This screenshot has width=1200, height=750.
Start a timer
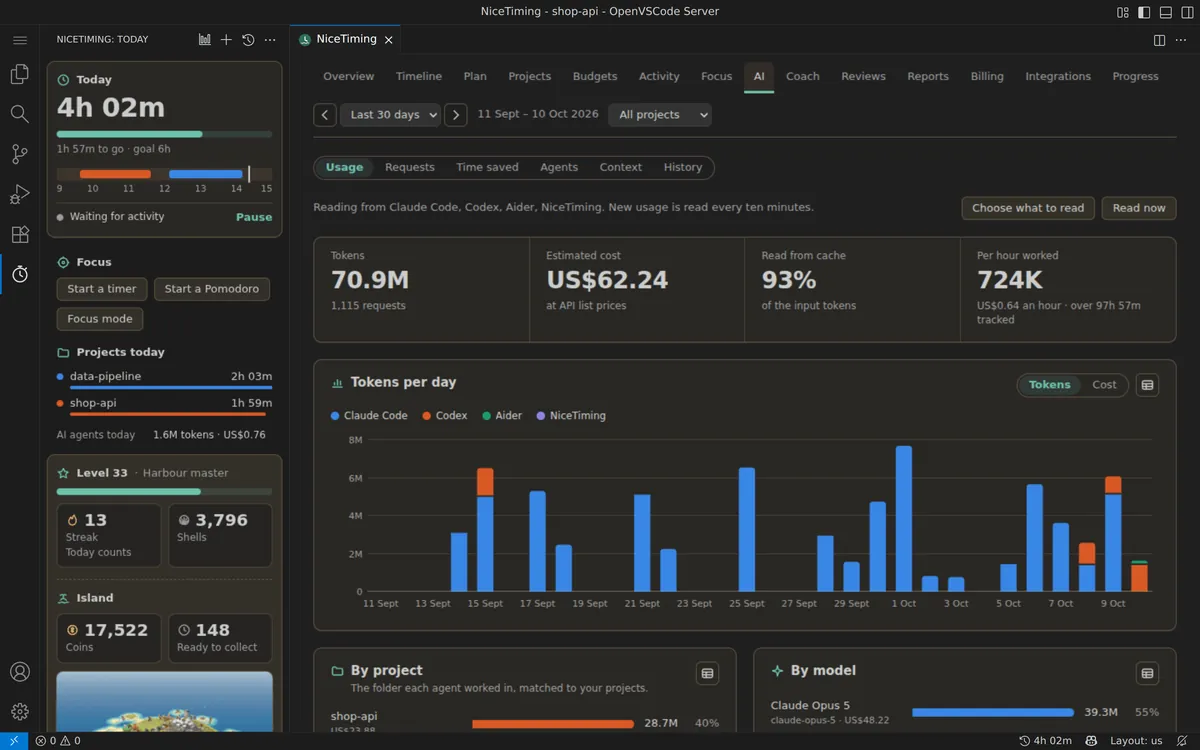[102, 289]
